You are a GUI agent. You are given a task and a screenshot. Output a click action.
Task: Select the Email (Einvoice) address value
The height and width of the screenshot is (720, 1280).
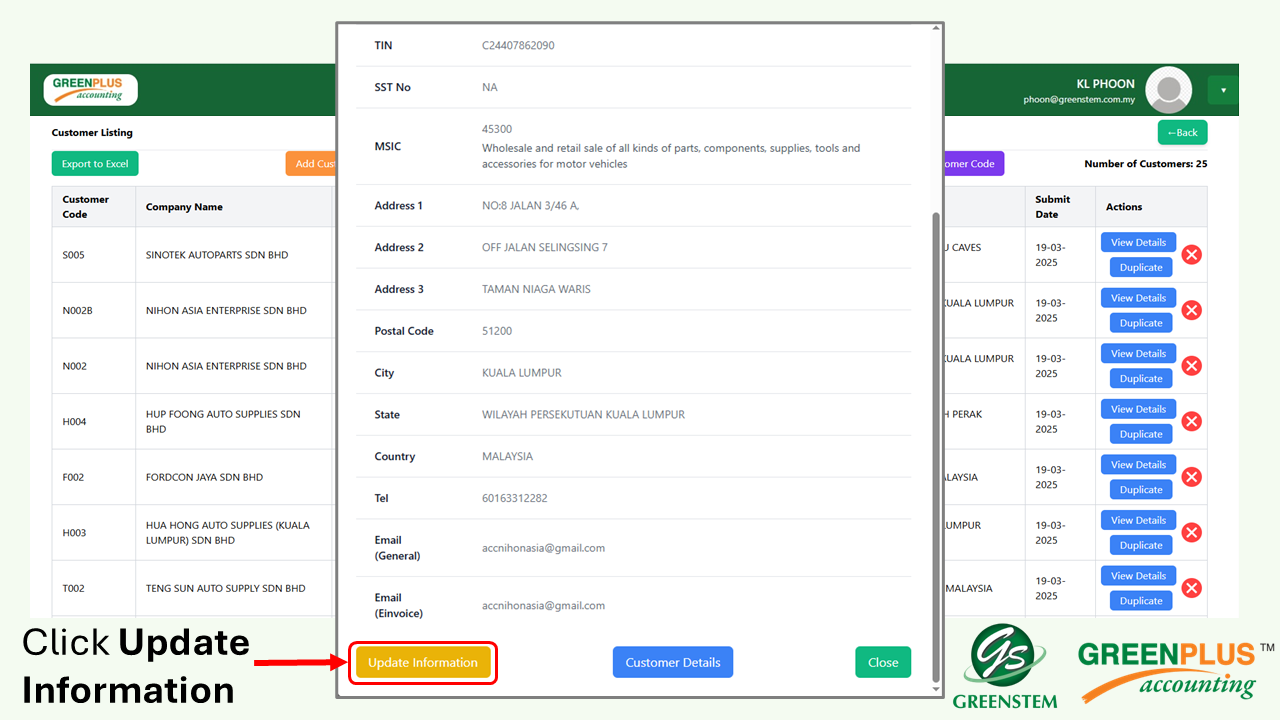pos(543,605)
